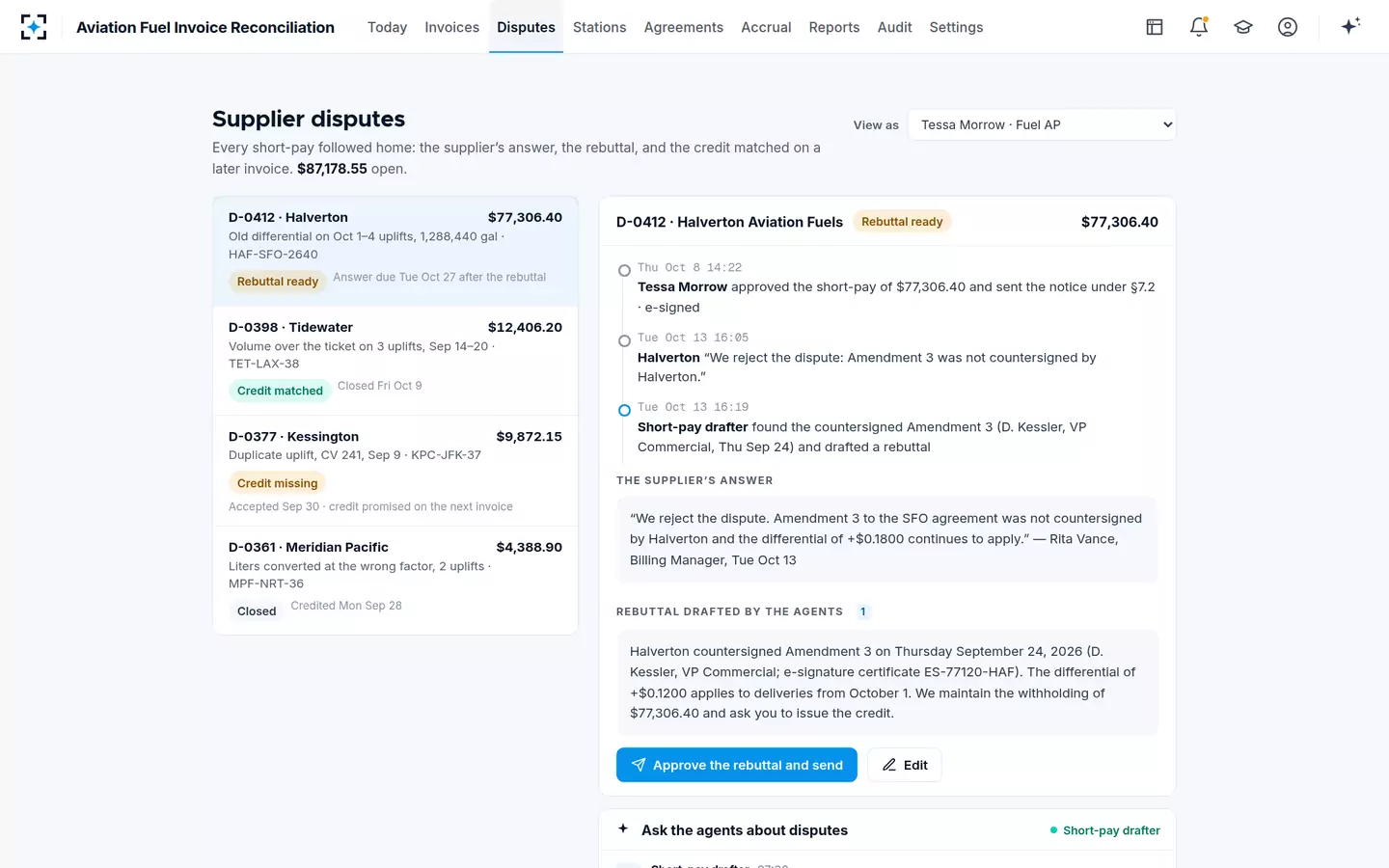Select dispute D-0377 Kessington

[395, 471]
